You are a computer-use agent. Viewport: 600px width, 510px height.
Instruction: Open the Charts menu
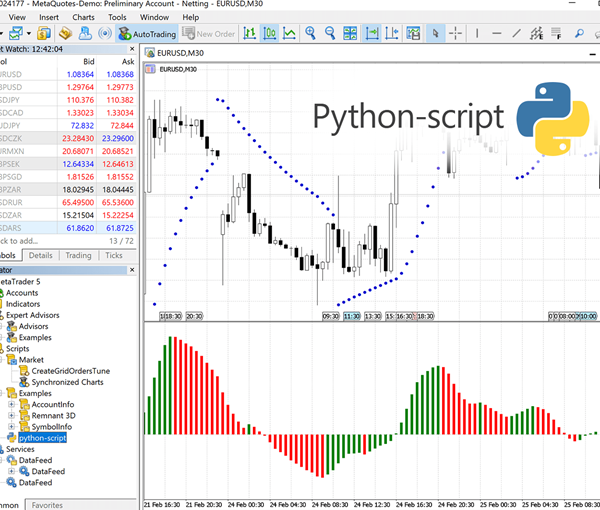[x=84, y=17]
